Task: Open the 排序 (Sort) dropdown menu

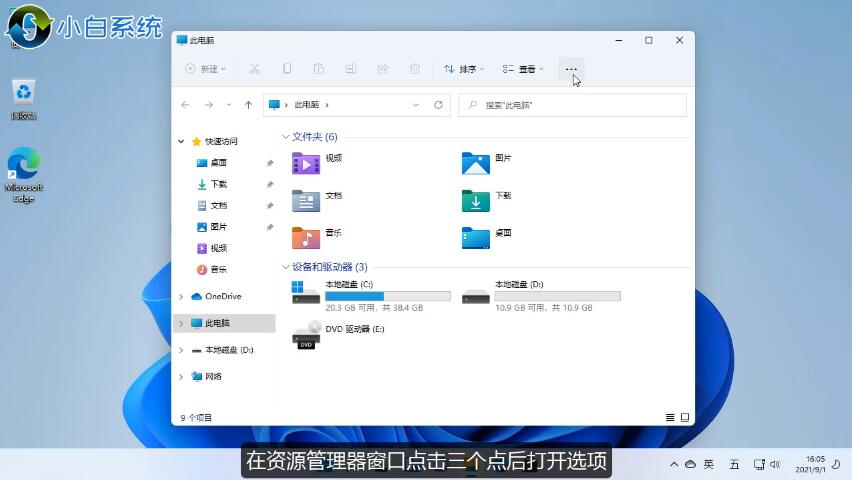Action: point(464,69)
